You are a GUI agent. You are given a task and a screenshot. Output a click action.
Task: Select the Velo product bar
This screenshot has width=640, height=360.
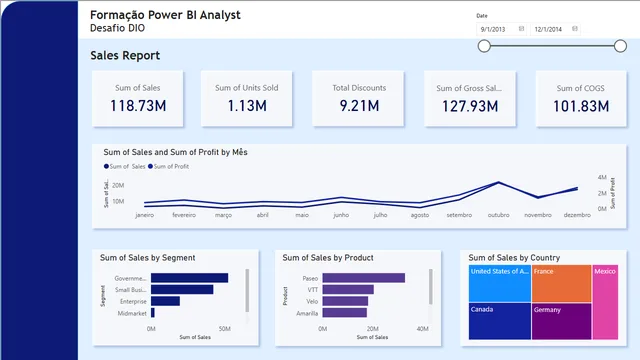[x=345, y=301]
